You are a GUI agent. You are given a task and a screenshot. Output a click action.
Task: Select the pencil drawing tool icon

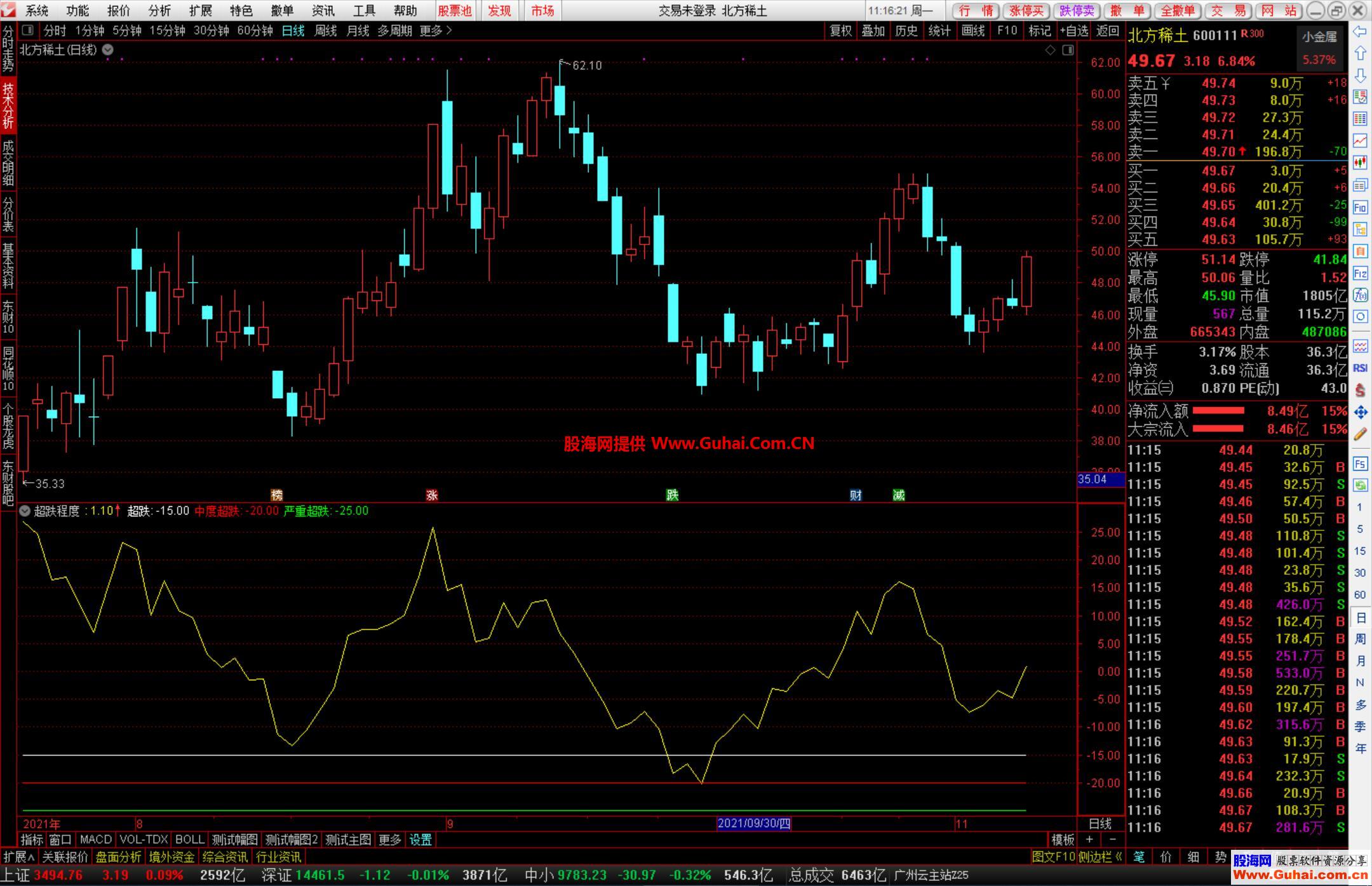coord(1360,434)
